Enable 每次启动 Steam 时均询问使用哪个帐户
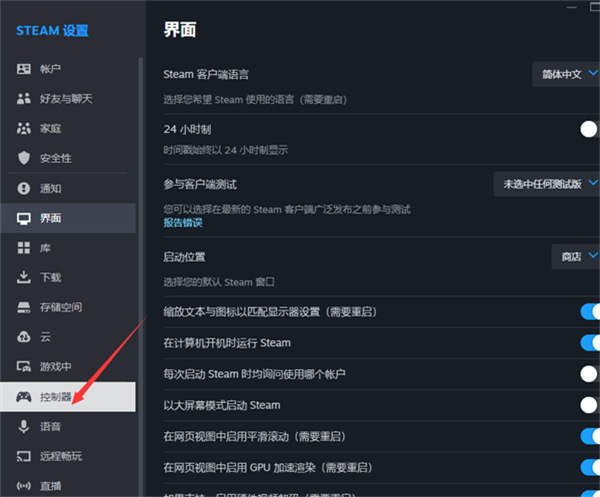This screenshot has height=497, width=600. tap(590, 374)
